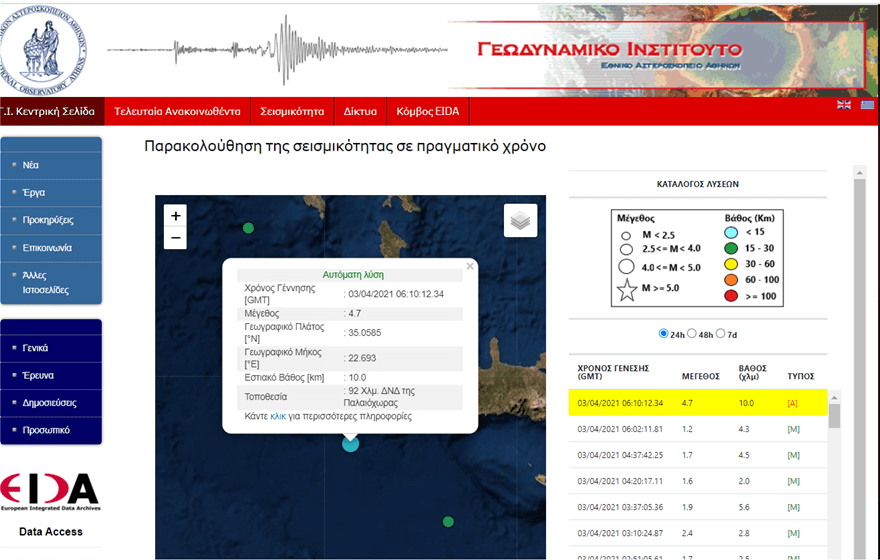Viewport: 880px width, 560px height.
Task: Open the Κόμβος EIDA menu item
Action: click(427, 112)
